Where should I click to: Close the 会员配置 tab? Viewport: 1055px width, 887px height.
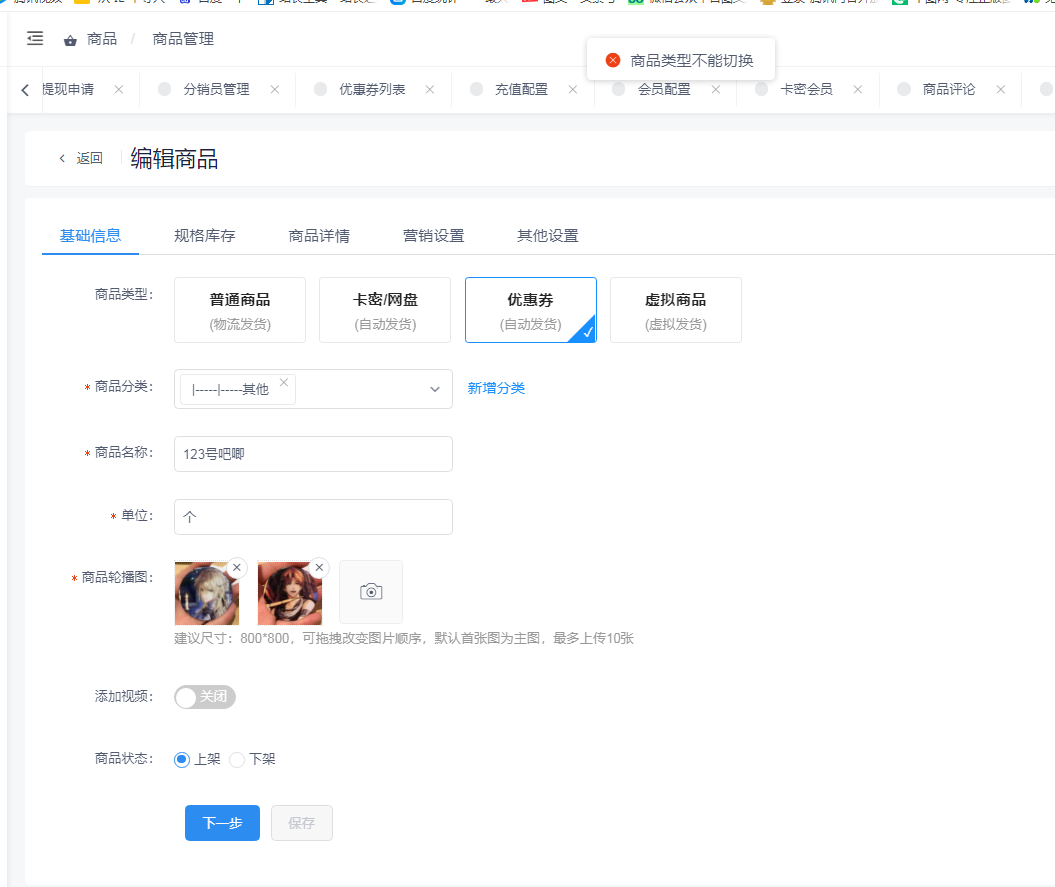[716, 90]
